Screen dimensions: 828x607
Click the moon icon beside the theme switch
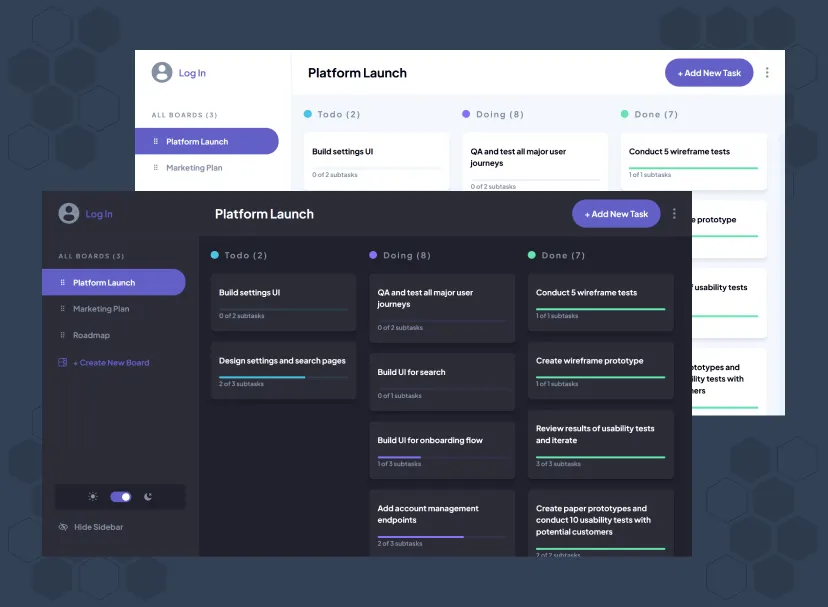coord(148,496)
